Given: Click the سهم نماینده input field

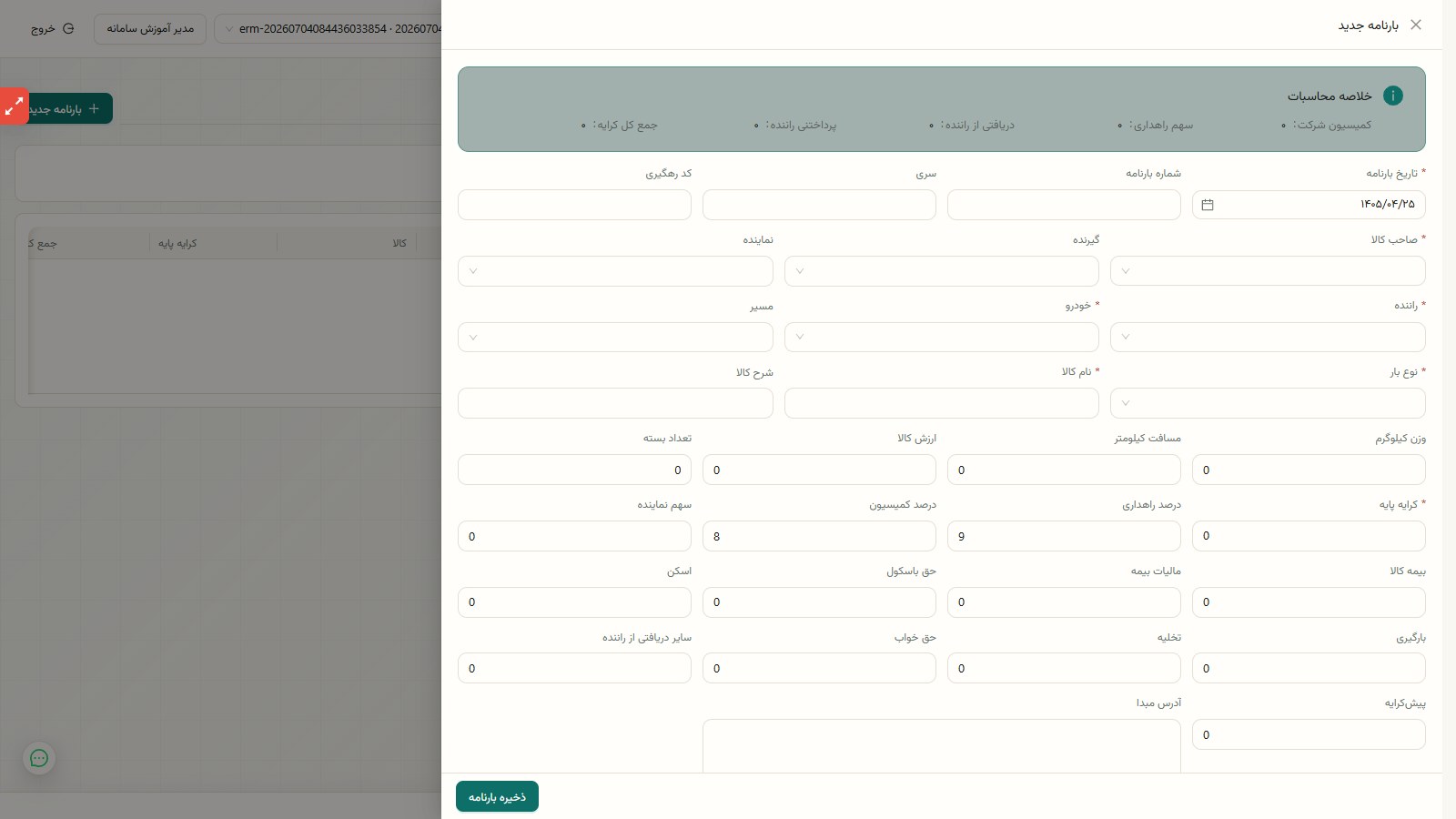Looking at the screenshot, I should 574,536.
